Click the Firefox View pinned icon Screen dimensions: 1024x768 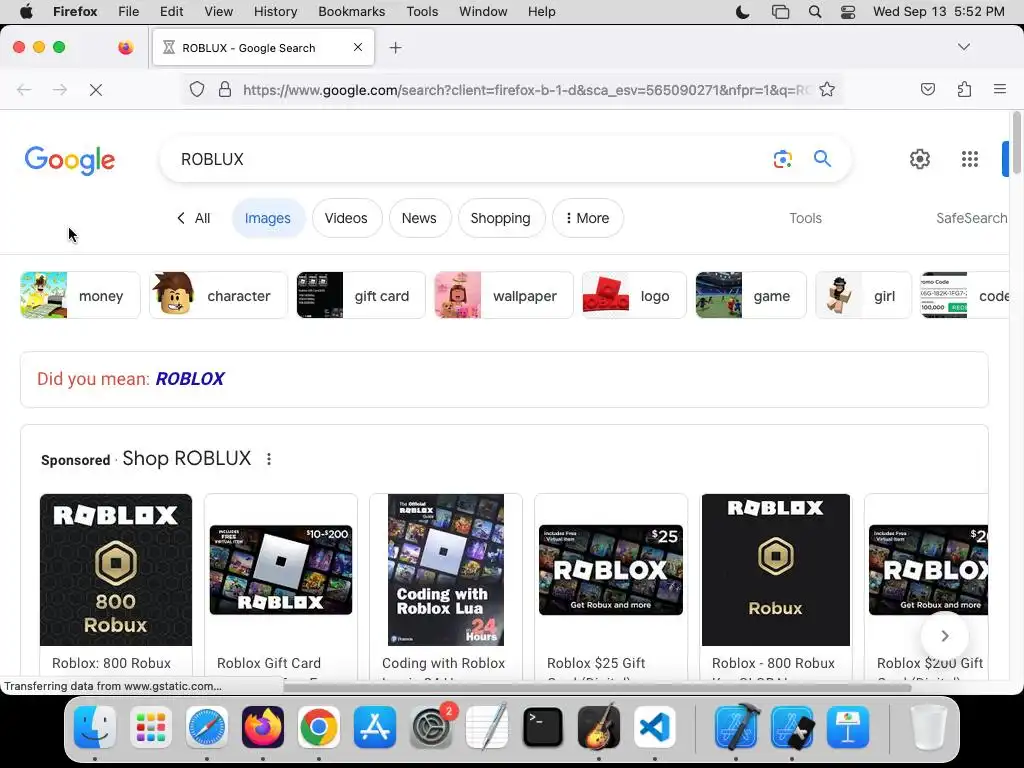click(125, 47)
